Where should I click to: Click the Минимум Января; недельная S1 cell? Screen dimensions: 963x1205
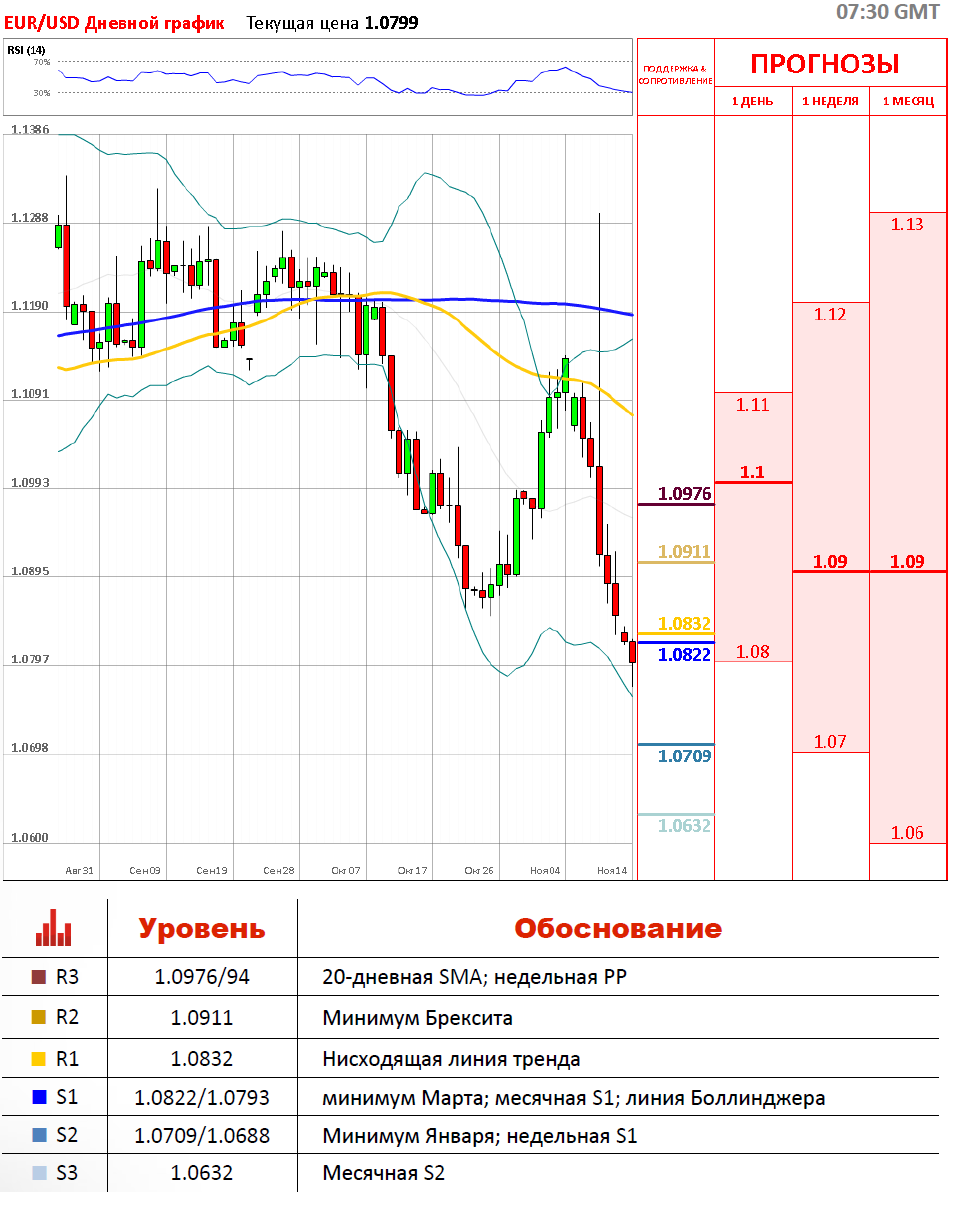click(480, 1135)
